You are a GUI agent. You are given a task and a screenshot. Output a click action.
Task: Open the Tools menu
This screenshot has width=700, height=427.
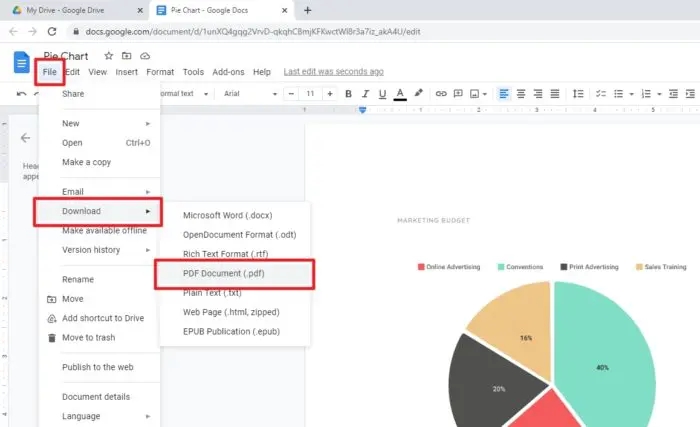click(193, 72)
